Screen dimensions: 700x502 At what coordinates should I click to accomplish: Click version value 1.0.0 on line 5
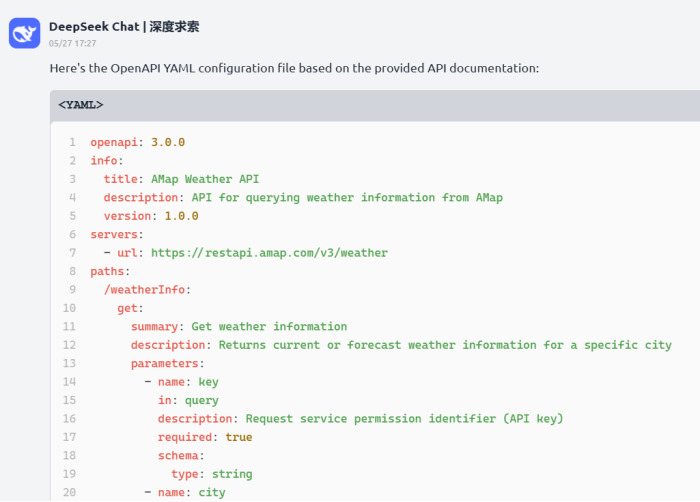181,216
